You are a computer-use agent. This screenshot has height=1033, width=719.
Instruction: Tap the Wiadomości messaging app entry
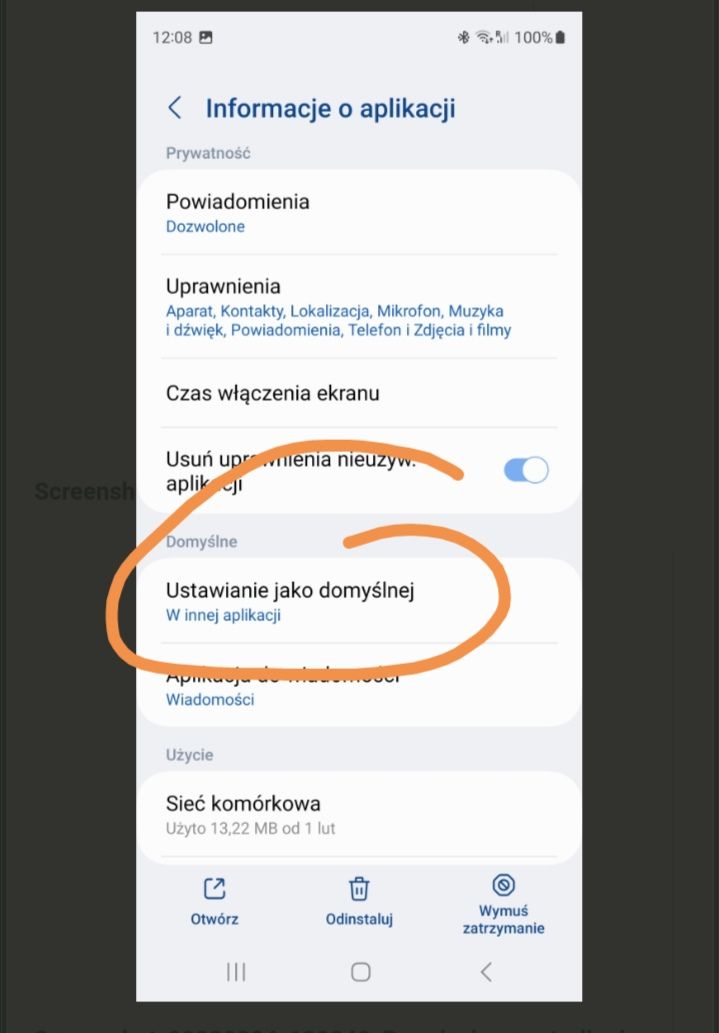tap(359, 686)
